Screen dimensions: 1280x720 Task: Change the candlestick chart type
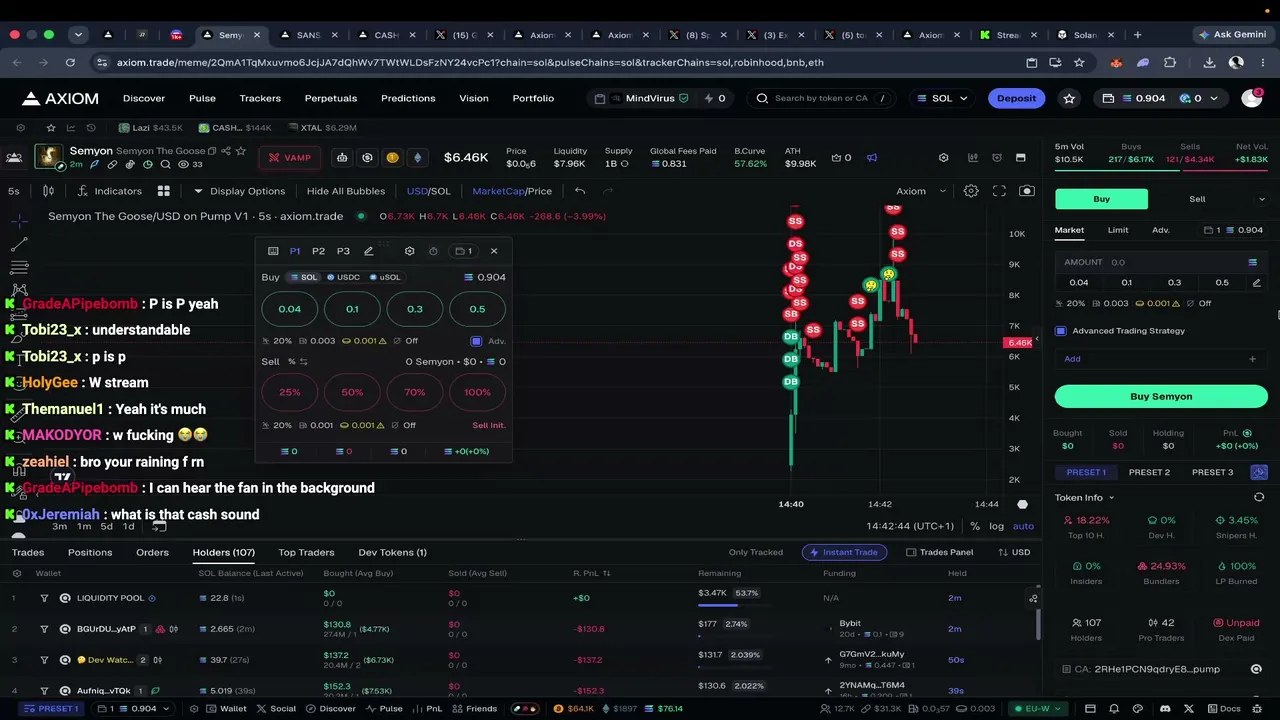pyautogui.click(x=48, y=191)
